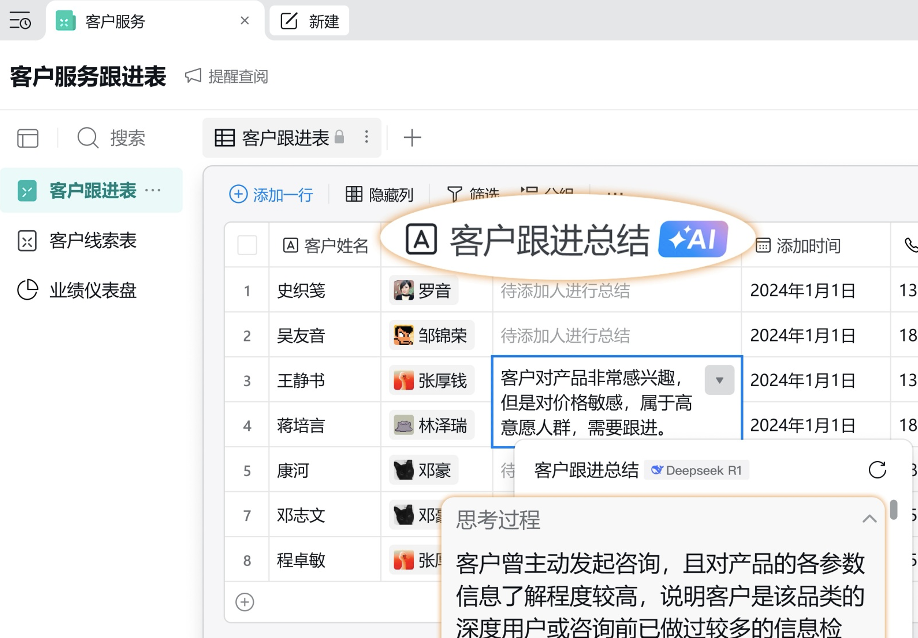
Task: Open the sidebar history menu icon
Action: [20, 21]
